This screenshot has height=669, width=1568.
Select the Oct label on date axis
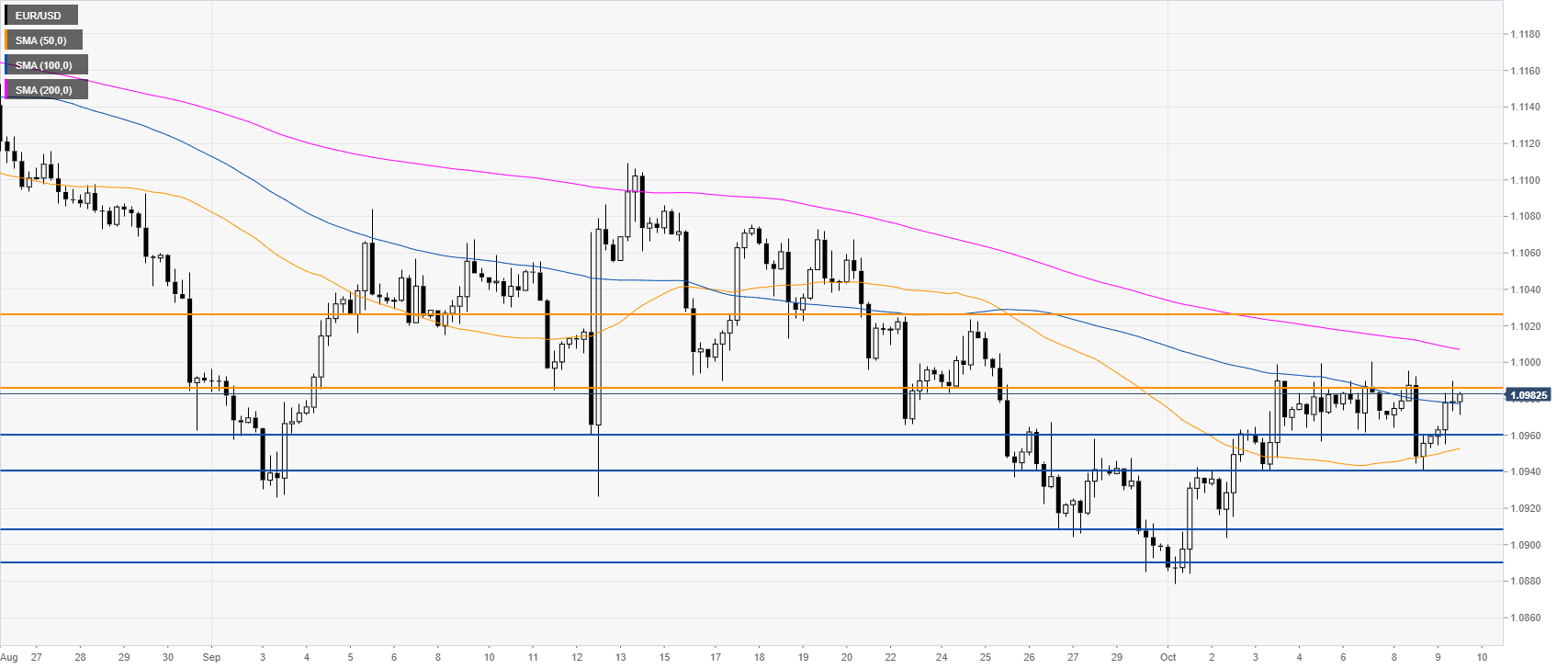pyautogui.click(x=1168, y=657)
